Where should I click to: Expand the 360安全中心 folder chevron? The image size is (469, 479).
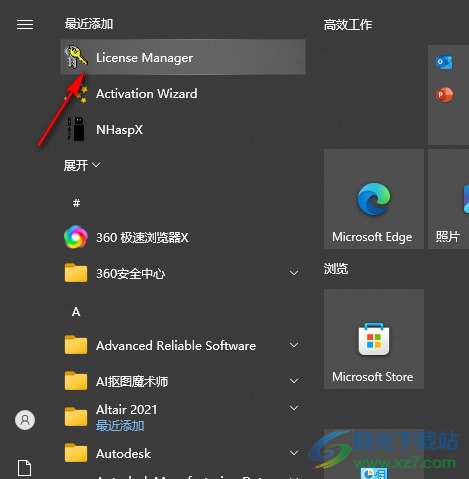(294, 273)
